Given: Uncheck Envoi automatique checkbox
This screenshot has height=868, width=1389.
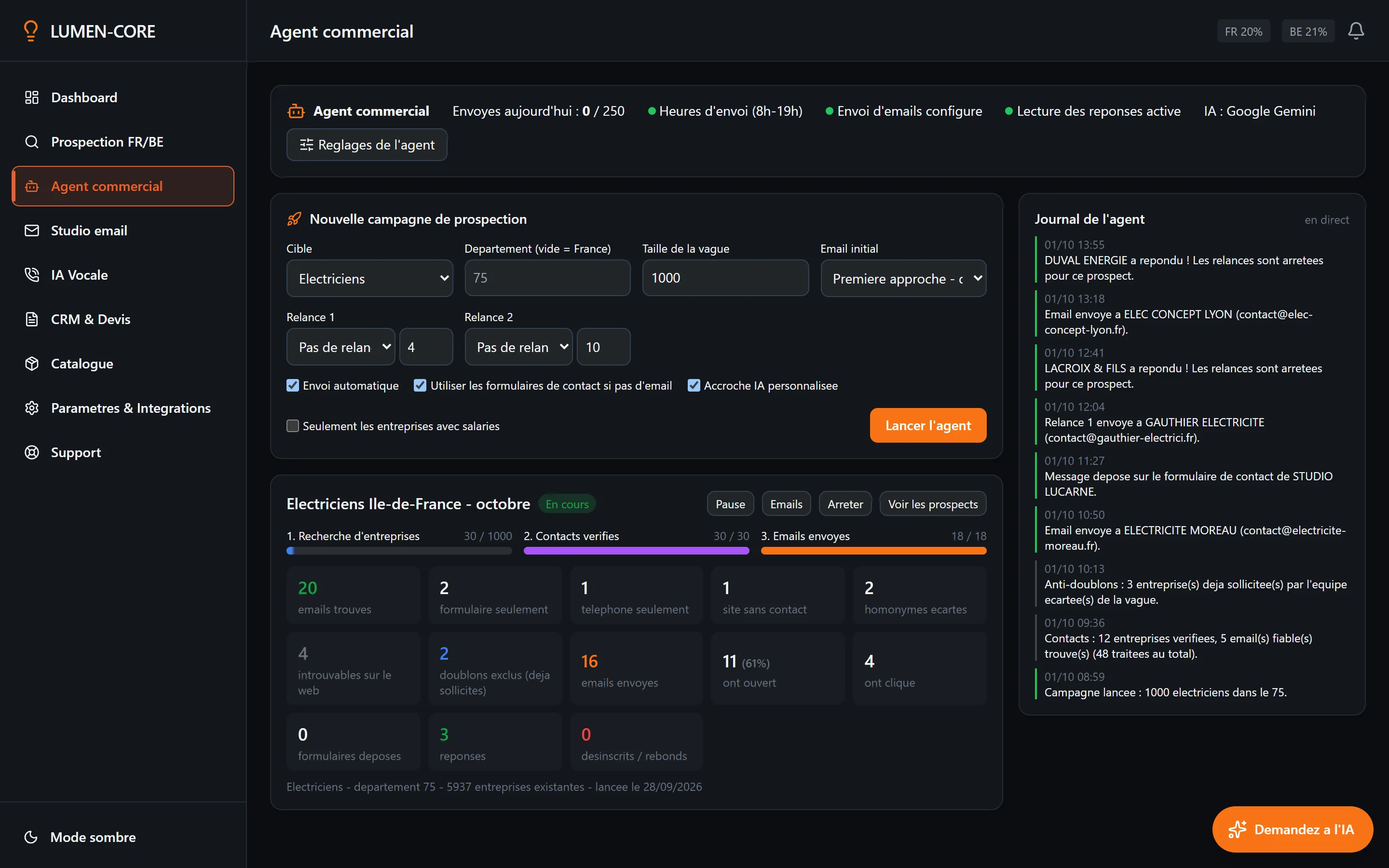Looking at the screenshot, I should [293, 386].
